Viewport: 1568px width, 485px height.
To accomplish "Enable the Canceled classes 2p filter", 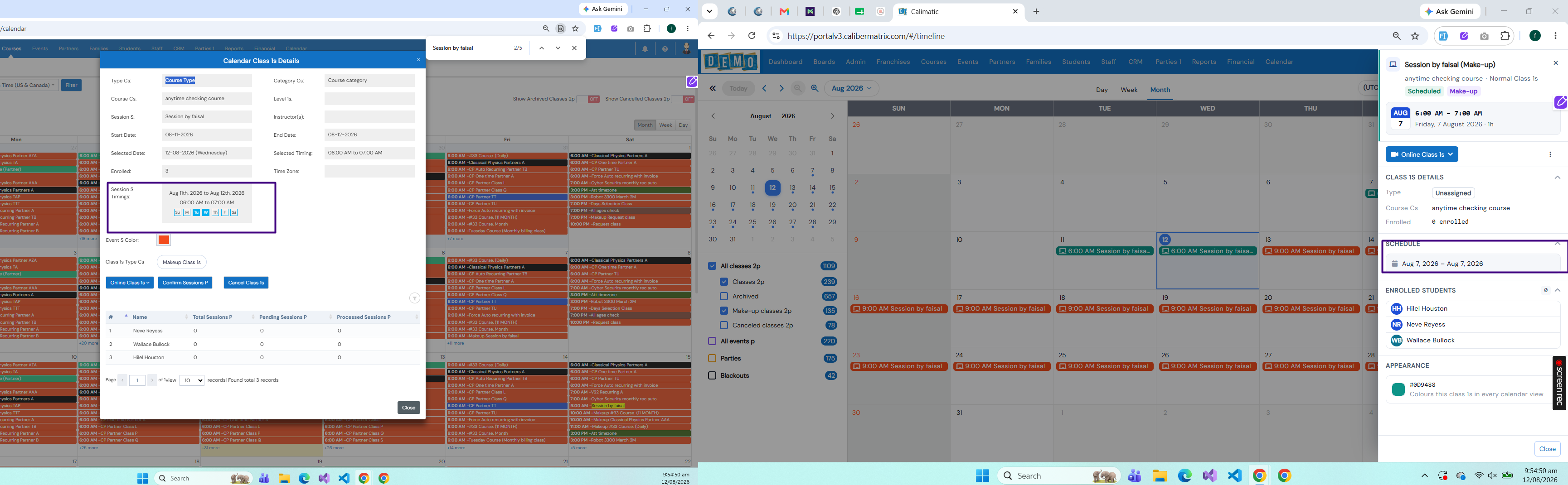I will tap(724, 326).
